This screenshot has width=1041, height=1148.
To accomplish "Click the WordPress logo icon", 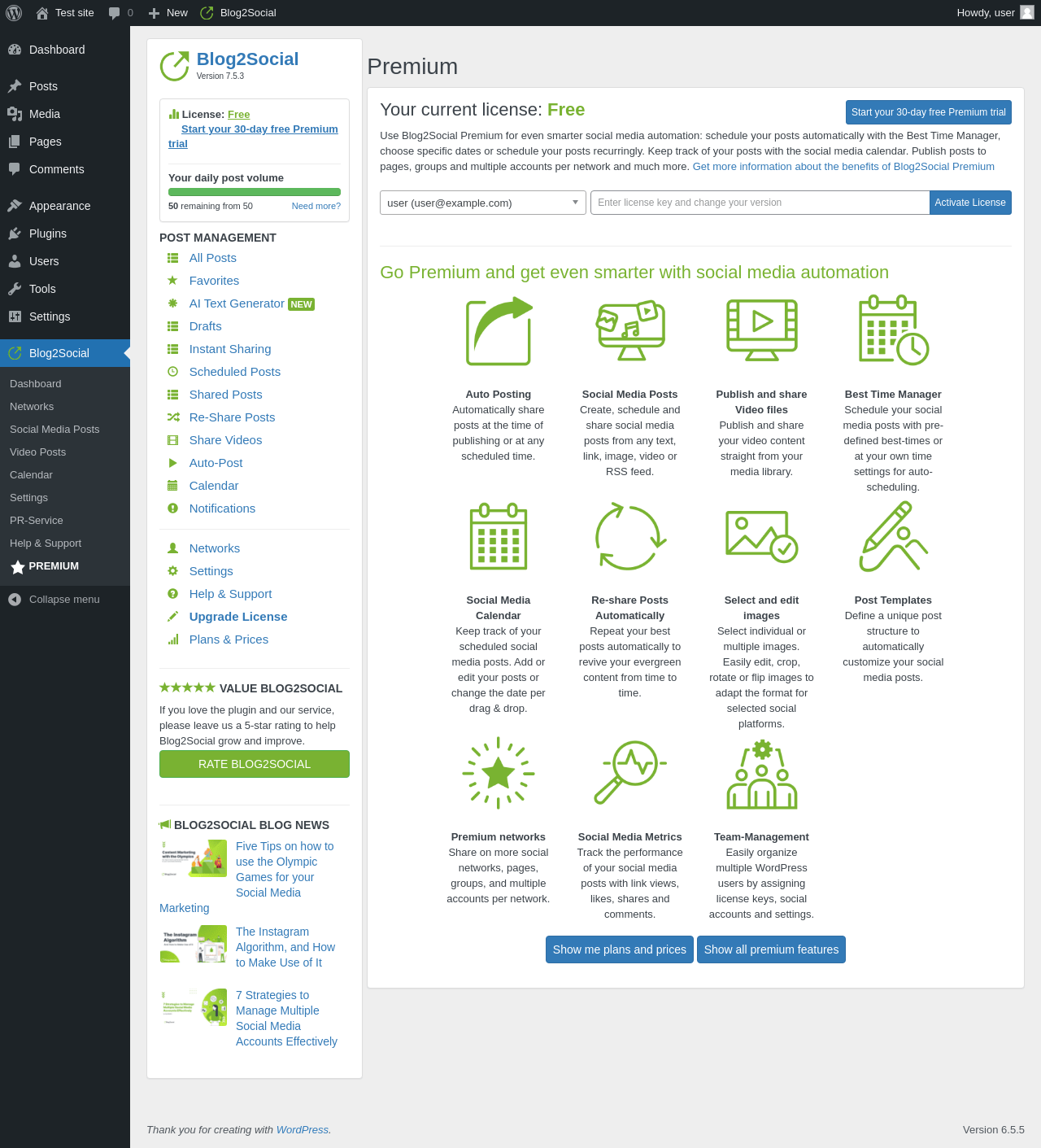I will (x=14, y=13).
